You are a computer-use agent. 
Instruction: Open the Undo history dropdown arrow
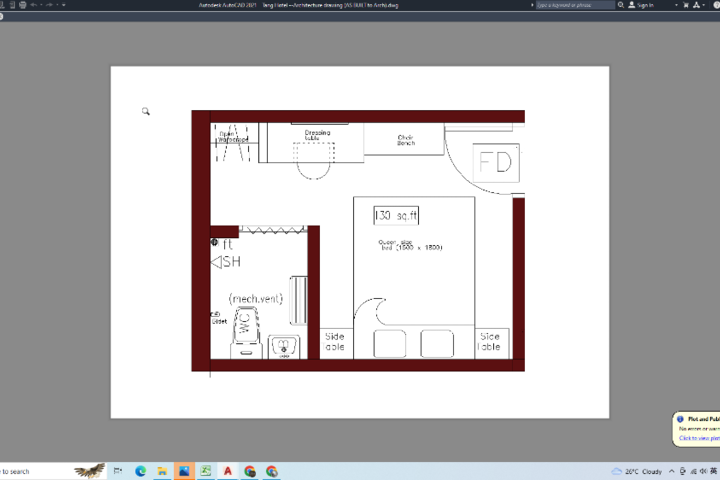tap(41, 5)
